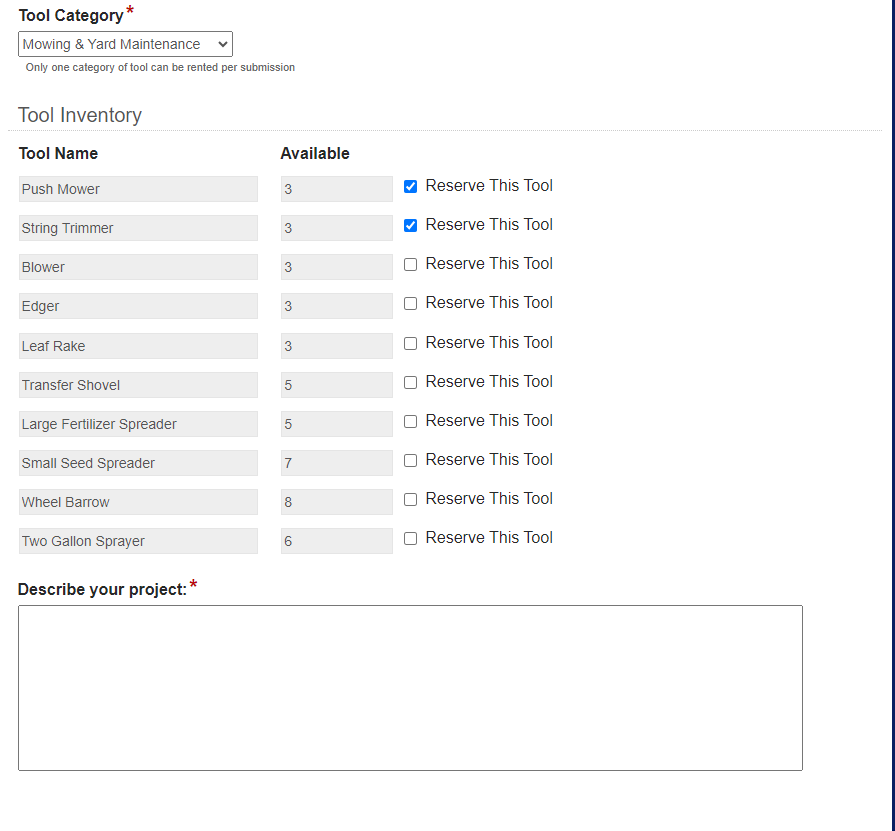
Task: Click the String Trimmer available quantity field
Action: click(337, 228)
